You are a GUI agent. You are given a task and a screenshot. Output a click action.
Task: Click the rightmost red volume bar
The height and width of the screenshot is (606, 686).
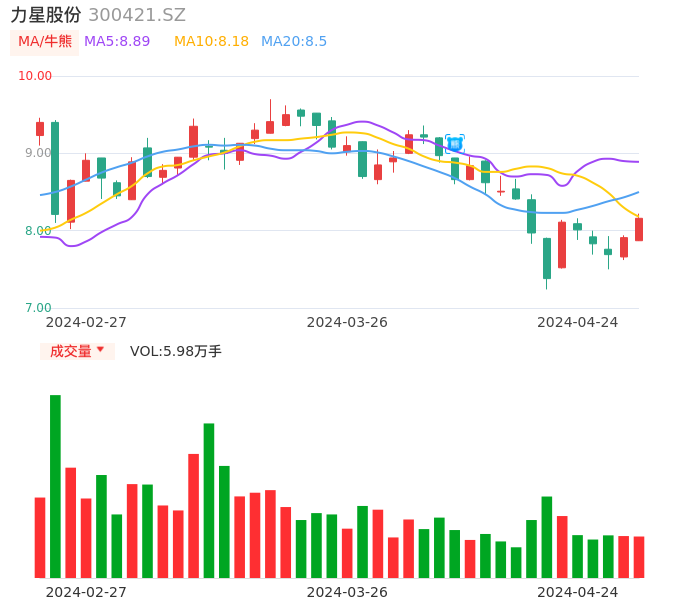(x=639, y=557)
